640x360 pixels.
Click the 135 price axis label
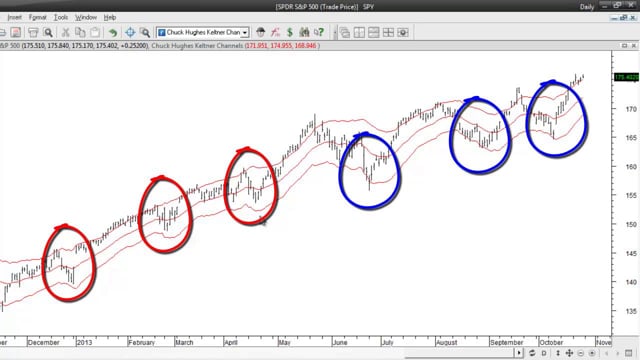coord(631,311)
